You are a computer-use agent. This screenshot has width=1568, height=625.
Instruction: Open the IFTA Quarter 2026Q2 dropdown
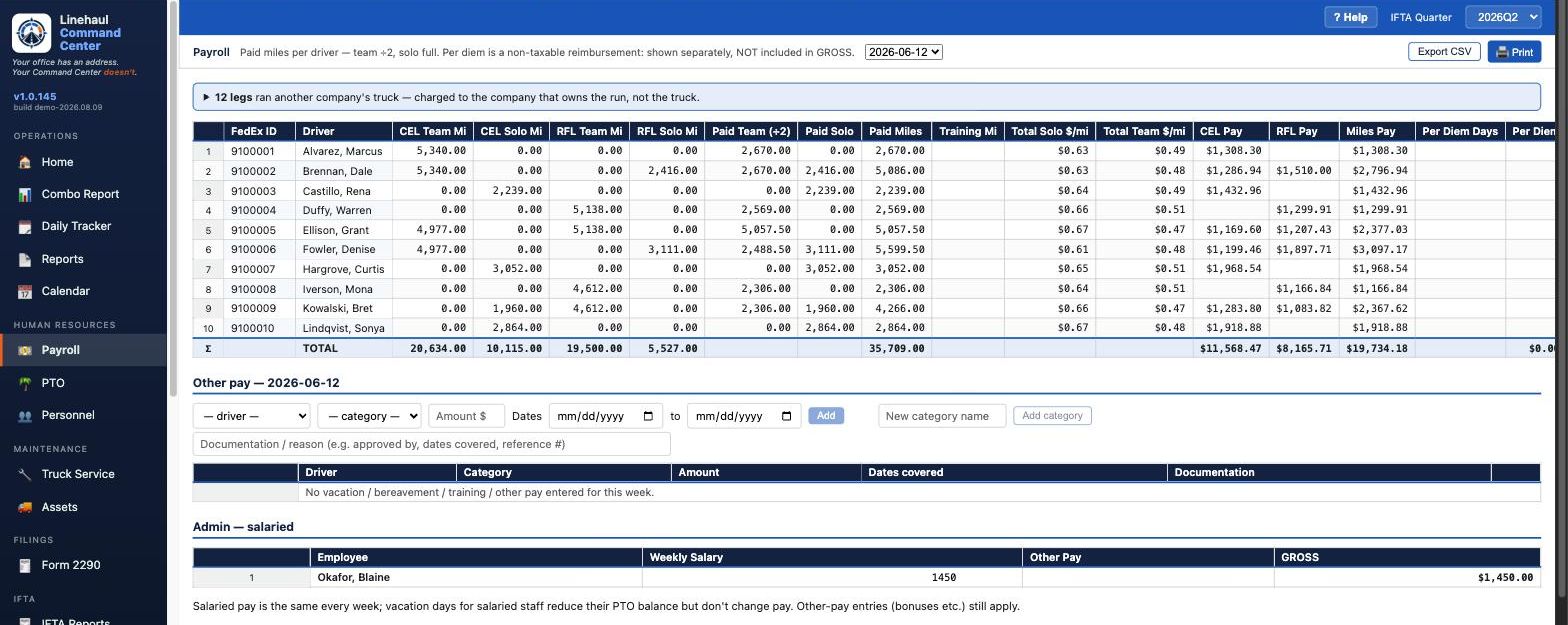[x=1503, y=17]
